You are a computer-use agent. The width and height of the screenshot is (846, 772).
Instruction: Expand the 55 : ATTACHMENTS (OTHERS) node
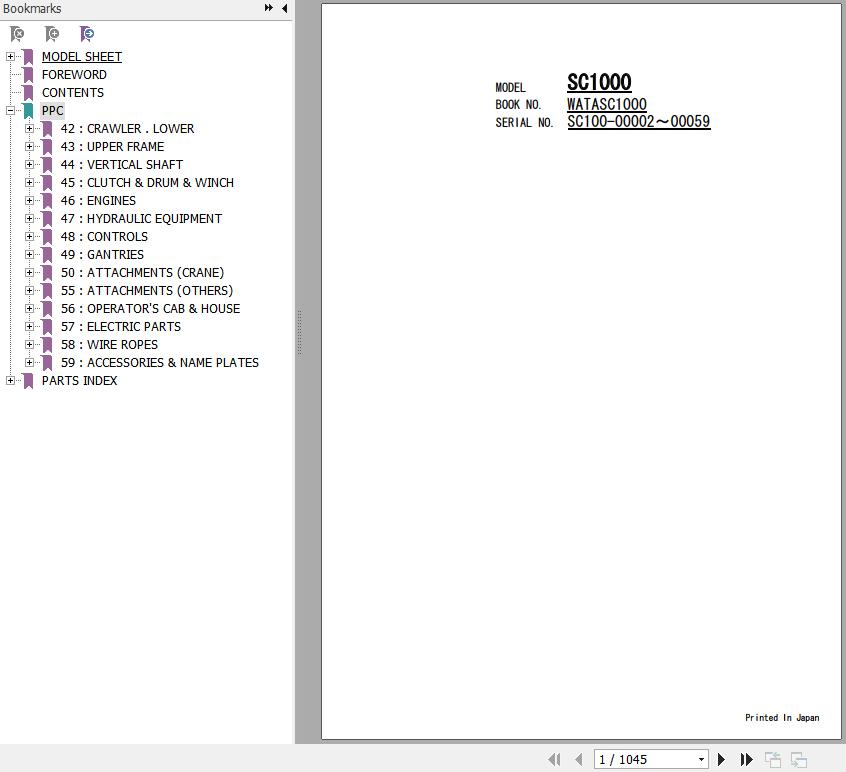(x=29, y=290)
